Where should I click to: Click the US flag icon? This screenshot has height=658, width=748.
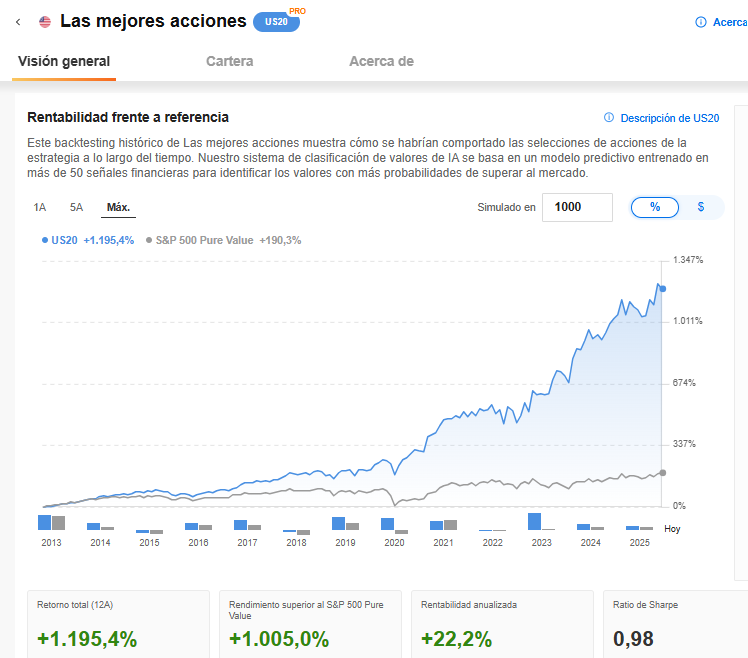tap(45, 22)
